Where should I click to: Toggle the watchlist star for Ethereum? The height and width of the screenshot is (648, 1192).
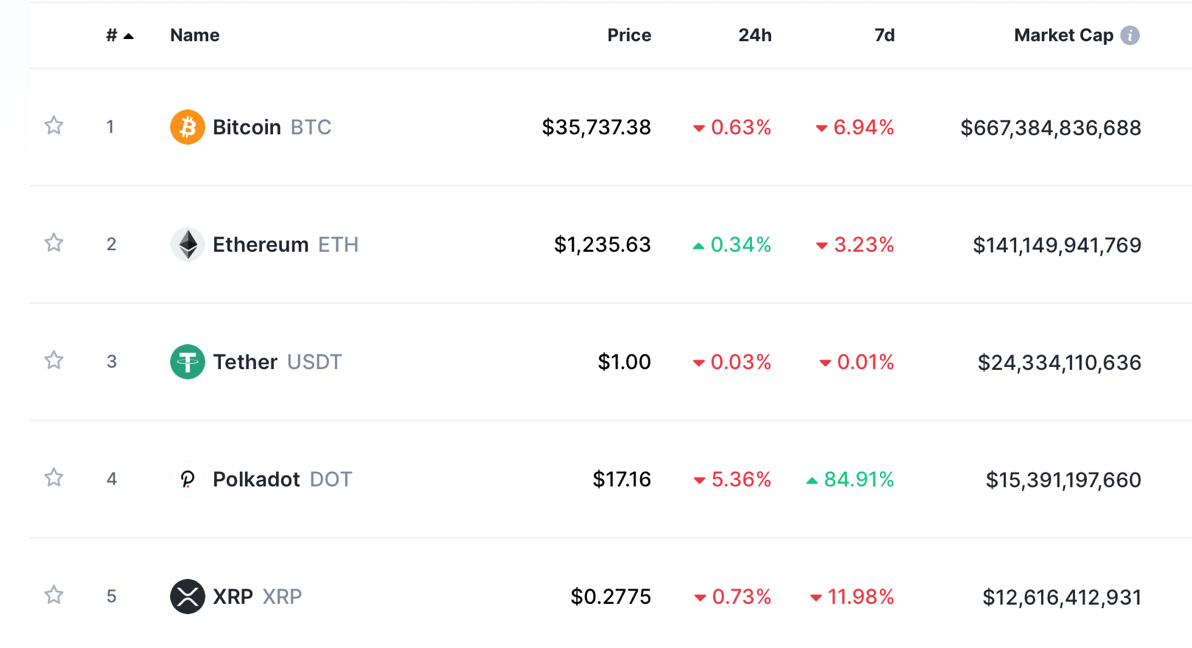point(53,243)
